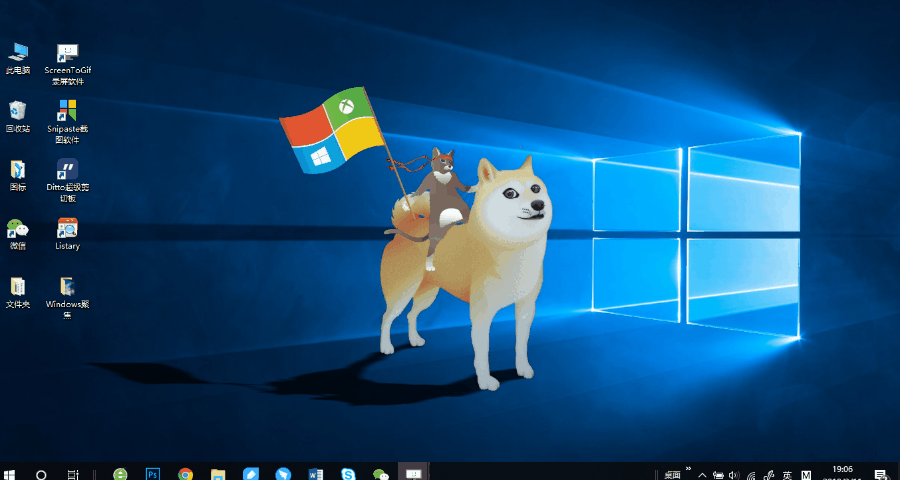Open the volume control tray icon
Viewport: 900px width, 480px height.
[x=734, y=475]
